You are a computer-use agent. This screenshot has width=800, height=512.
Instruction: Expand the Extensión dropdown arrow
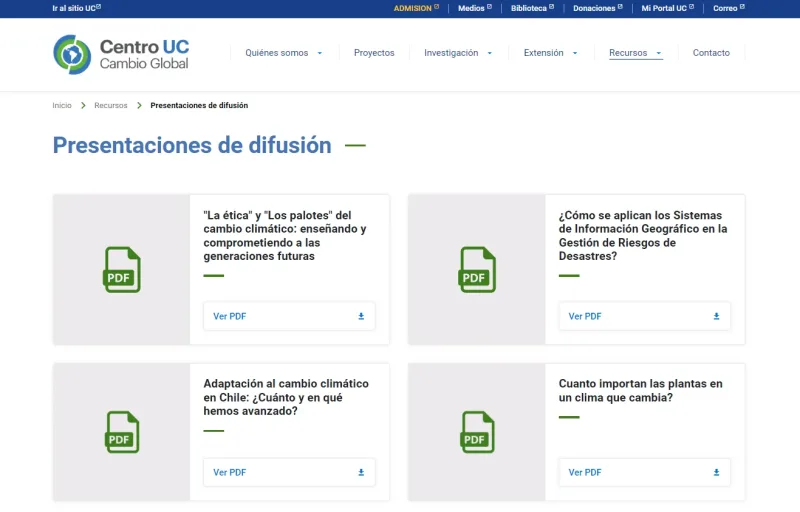point(575,53)
